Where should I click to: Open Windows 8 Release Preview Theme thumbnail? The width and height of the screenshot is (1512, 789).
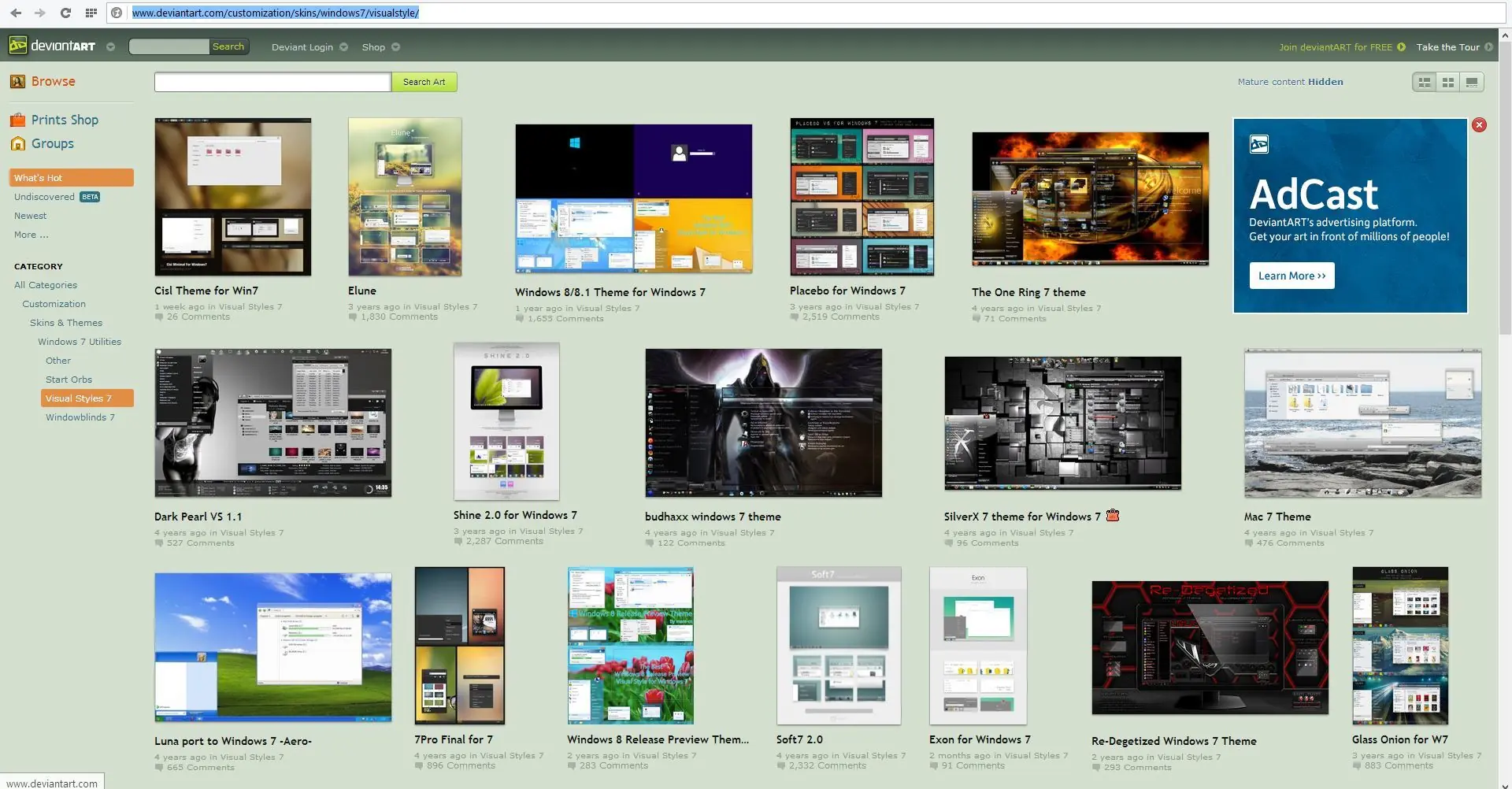[631, 646]
